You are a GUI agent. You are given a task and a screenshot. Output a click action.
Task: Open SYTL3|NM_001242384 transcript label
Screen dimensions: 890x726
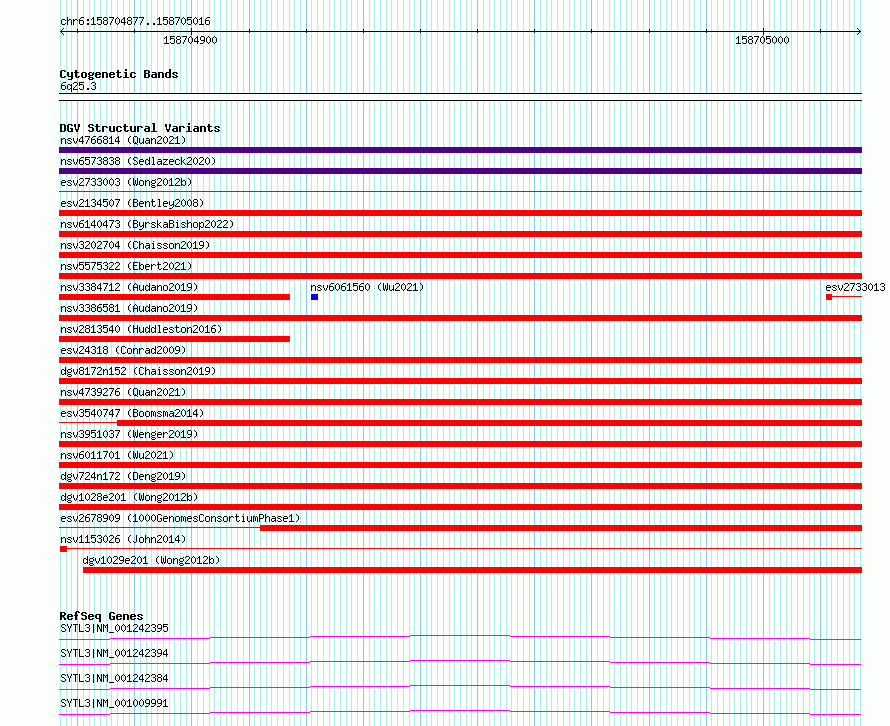pos(114,678)
